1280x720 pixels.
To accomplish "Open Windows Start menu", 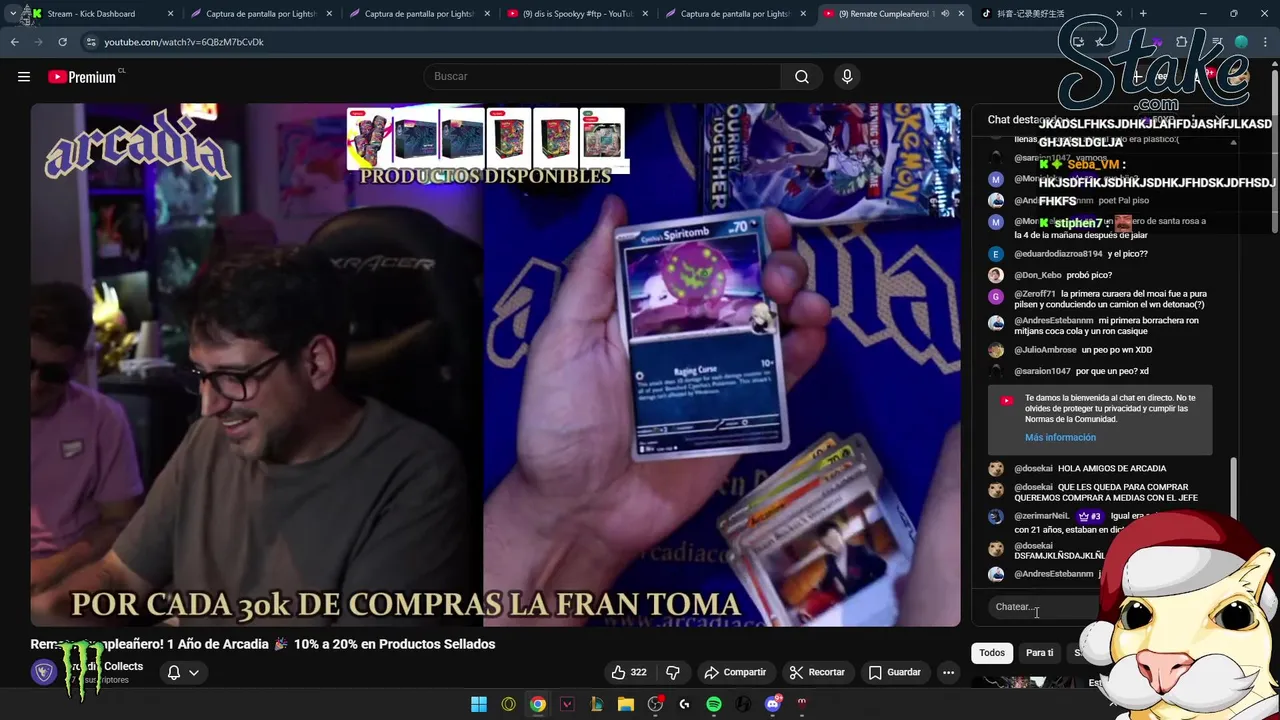I will click(479, 704).
